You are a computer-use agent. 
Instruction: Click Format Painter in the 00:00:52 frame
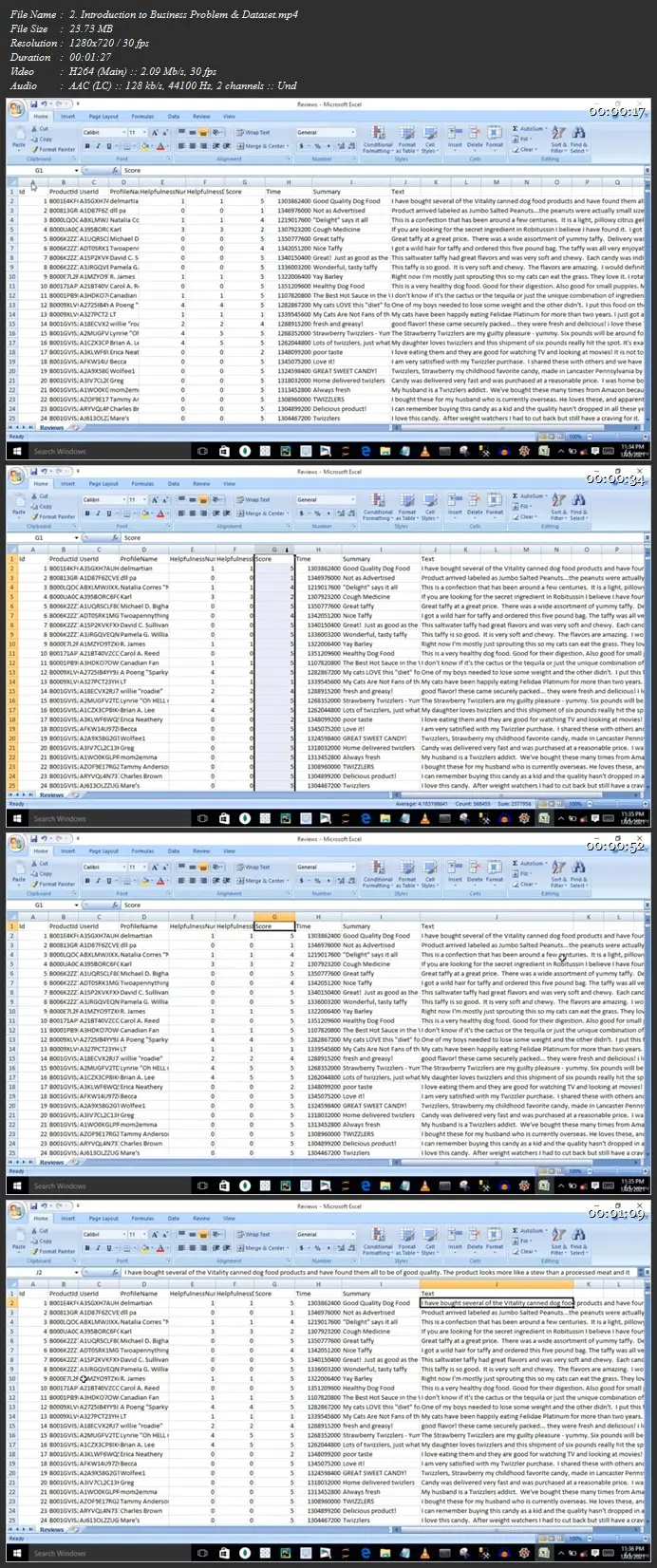tap(53, 884)
